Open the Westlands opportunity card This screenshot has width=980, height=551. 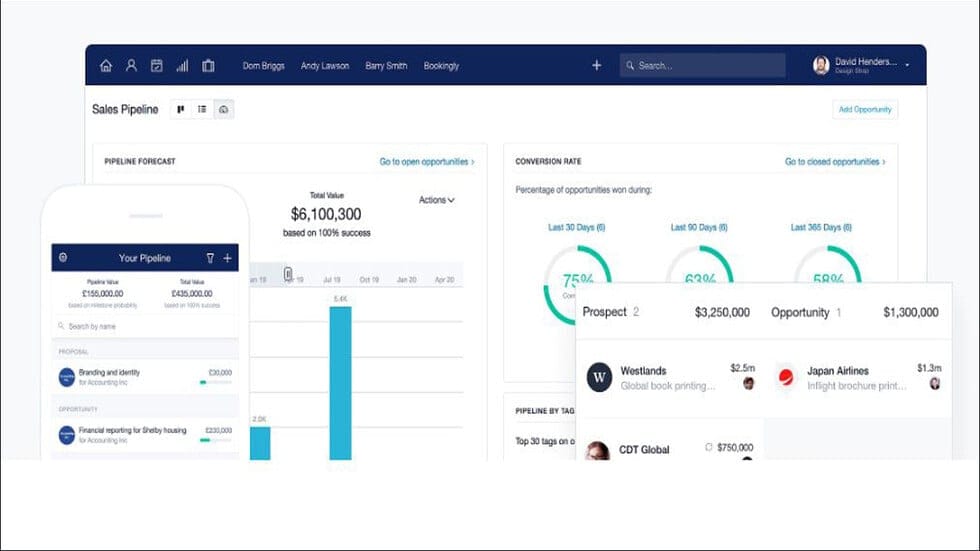(x=669, y=378)
